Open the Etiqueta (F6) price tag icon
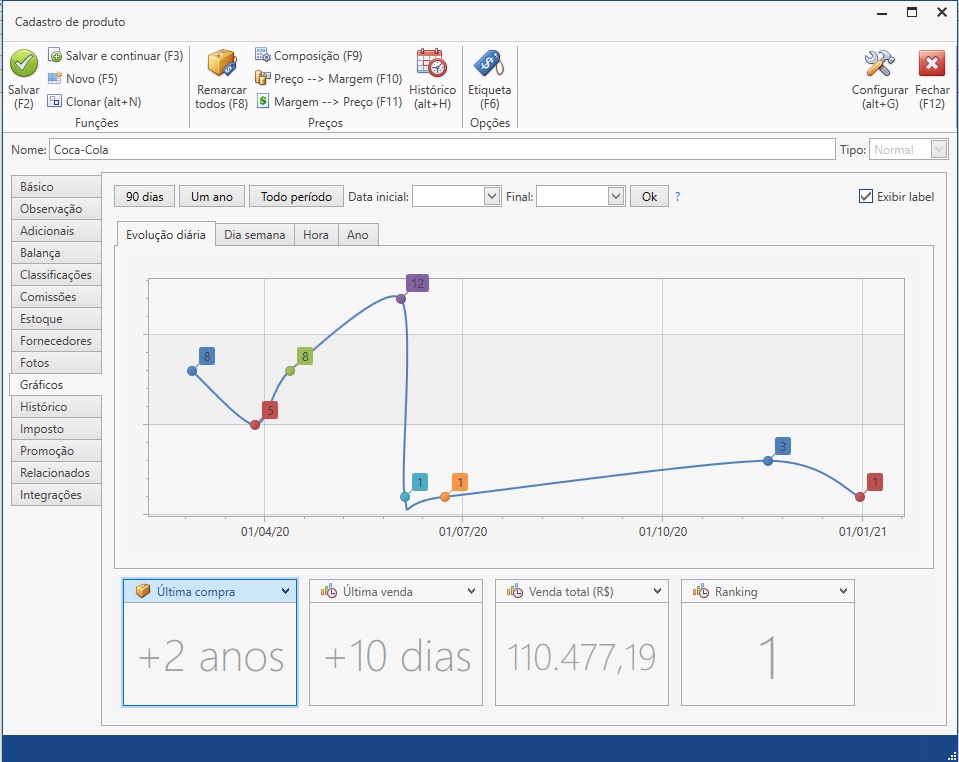The width and height of the screenshot is (959, 762). (489, 64)
